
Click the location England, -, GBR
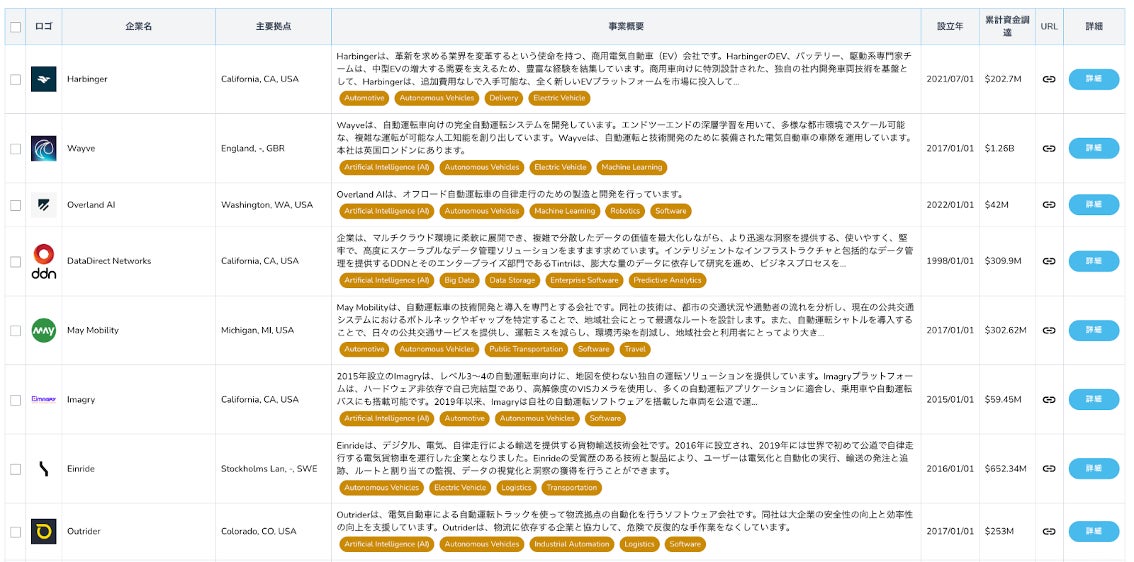253,148
